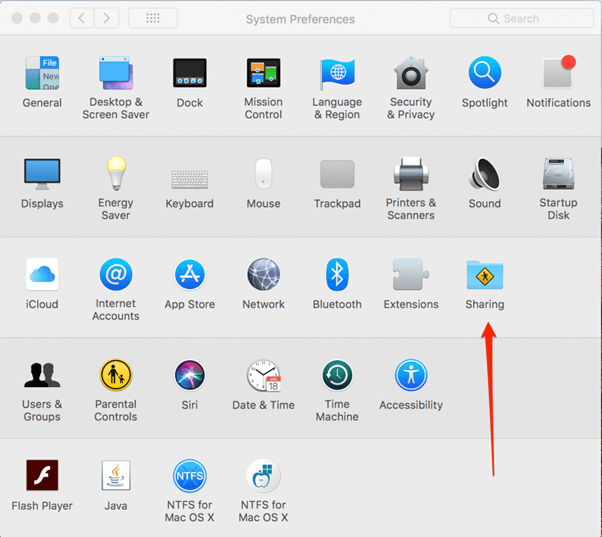Open Sound preferences
Screen dimensions: 602x537
[485, 174]
